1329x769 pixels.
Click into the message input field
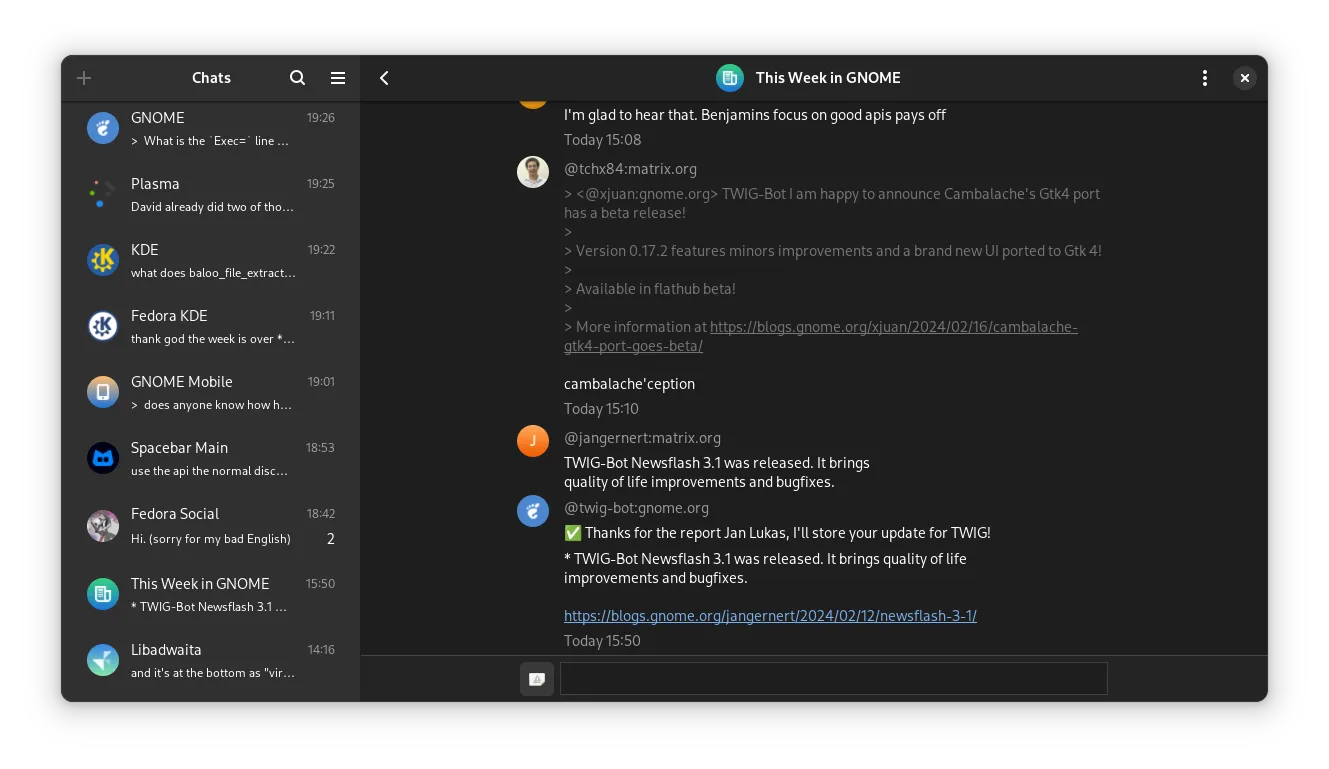tap(833, 679)
